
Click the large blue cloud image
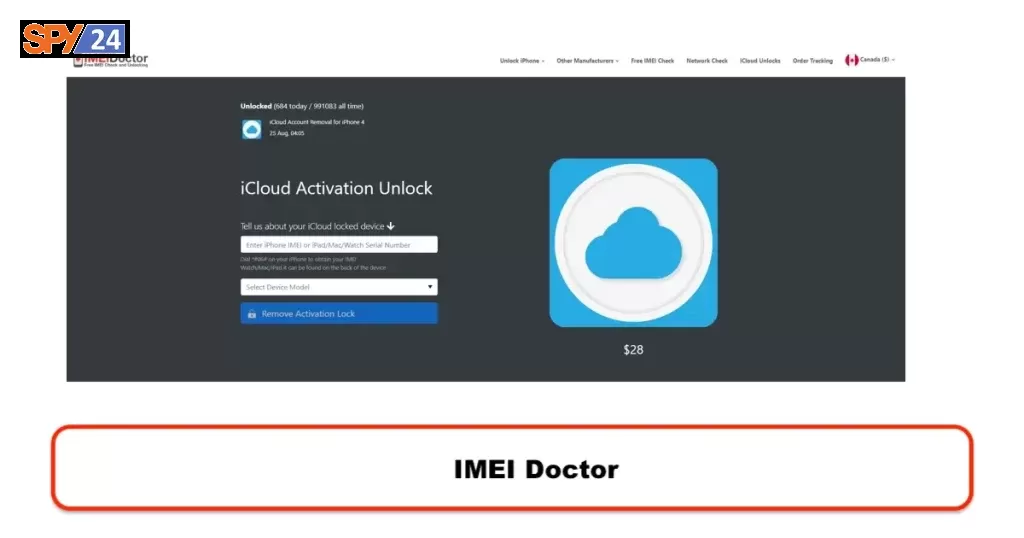633,243
